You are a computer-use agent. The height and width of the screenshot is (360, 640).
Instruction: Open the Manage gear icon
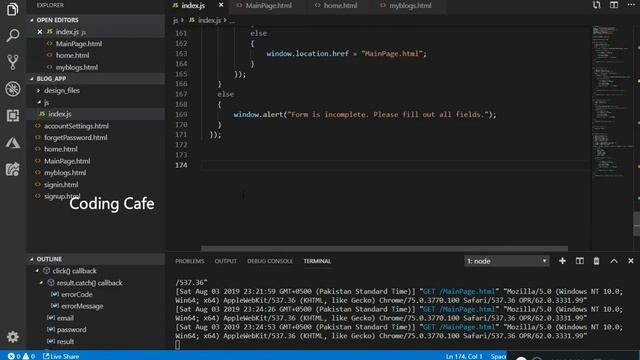click(x=13, y=337)
